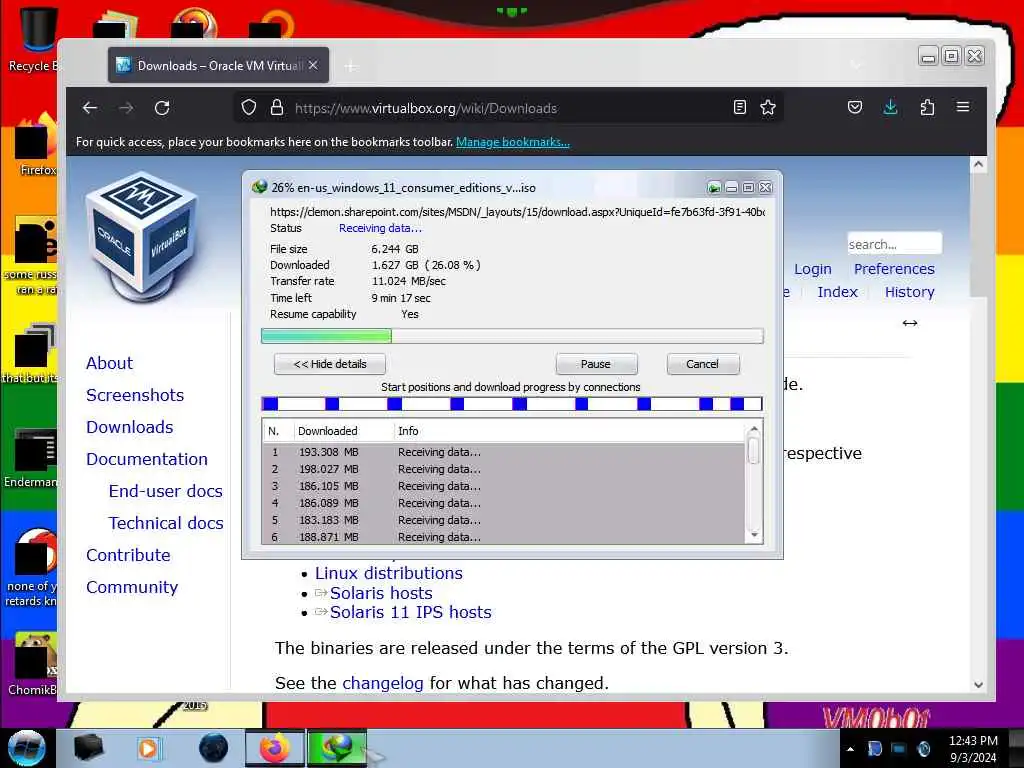Open Screenshots in the sidebar
Screen dimensions: 1024x768
click(x=135, y=395)
